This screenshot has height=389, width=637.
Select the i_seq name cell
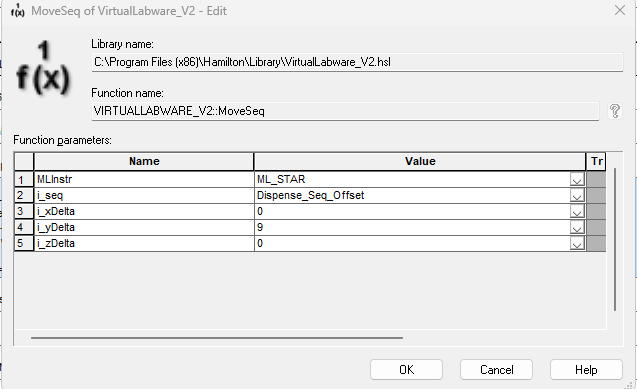tap(144, 196)
